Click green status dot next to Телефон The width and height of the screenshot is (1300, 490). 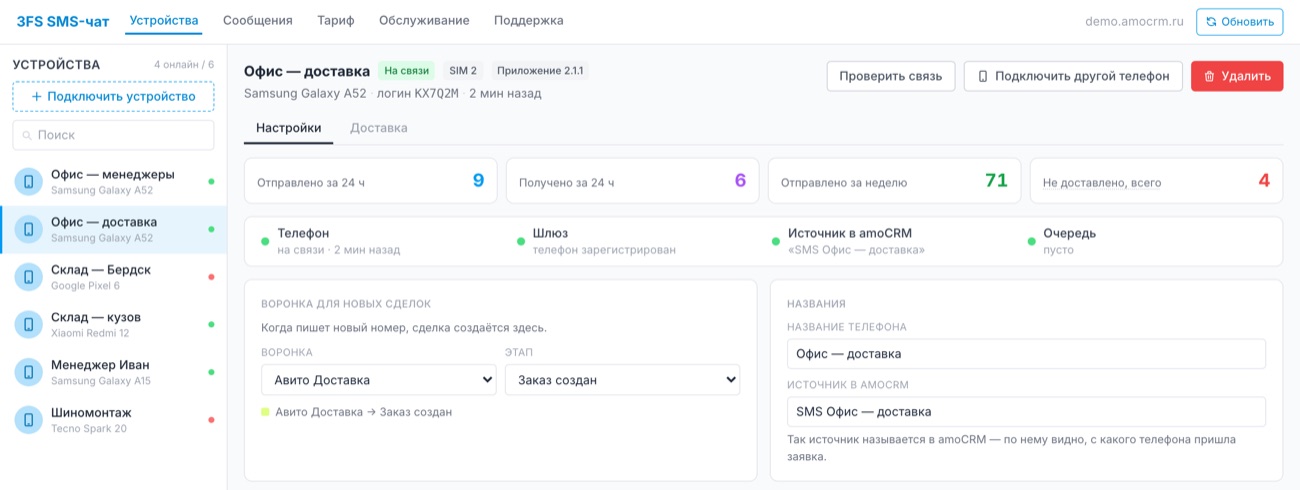pyautogui.click(x=265, y=241)
